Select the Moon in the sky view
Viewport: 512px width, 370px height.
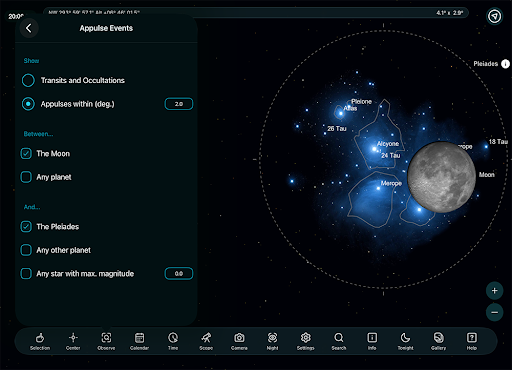(x=441, y=177)
